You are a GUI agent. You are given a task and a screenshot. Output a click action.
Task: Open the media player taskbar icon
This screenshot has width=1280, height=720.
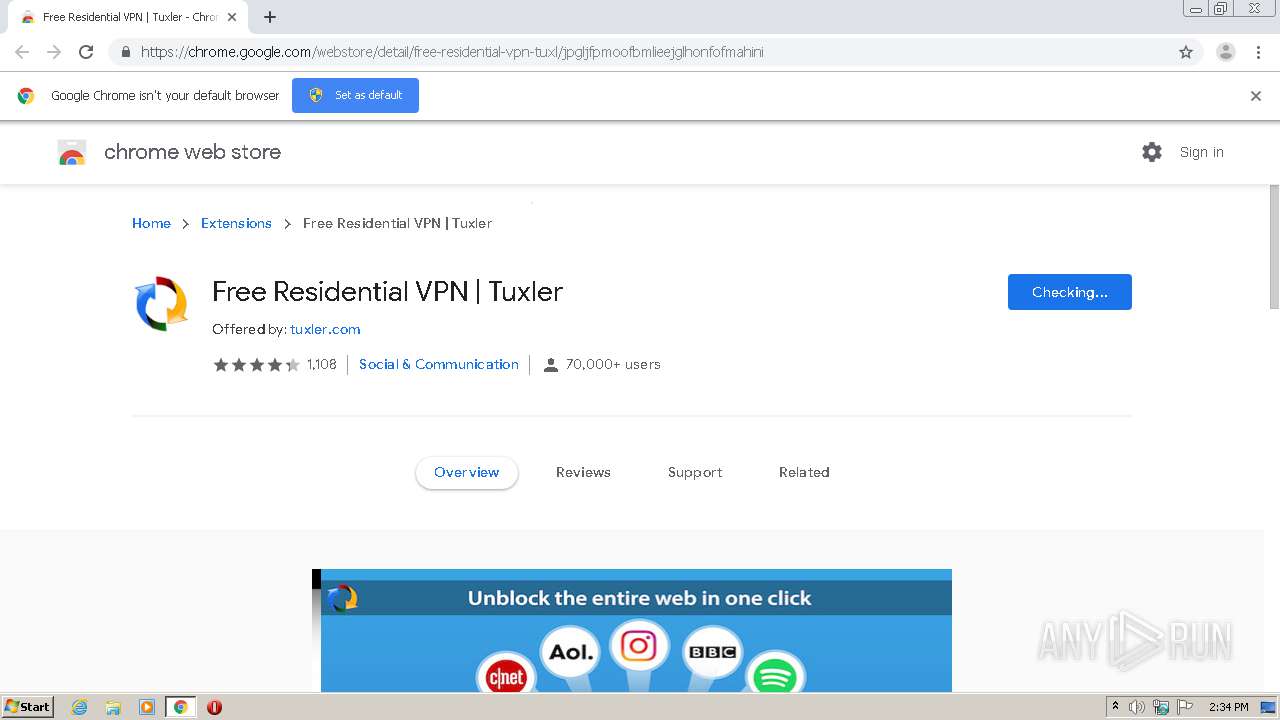146,707
